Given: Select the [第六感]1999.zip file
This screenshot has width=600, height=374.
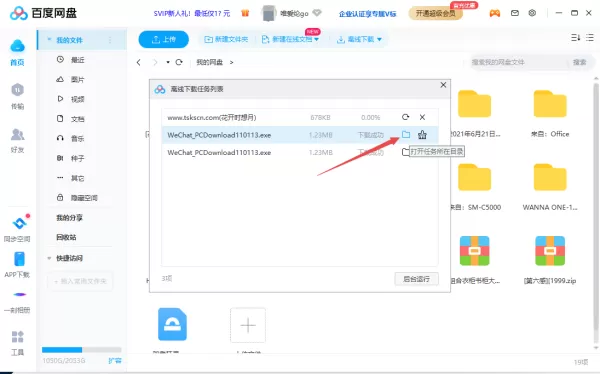Looking at the screenshot, I should pyautogui.click(x=550, y=260).
